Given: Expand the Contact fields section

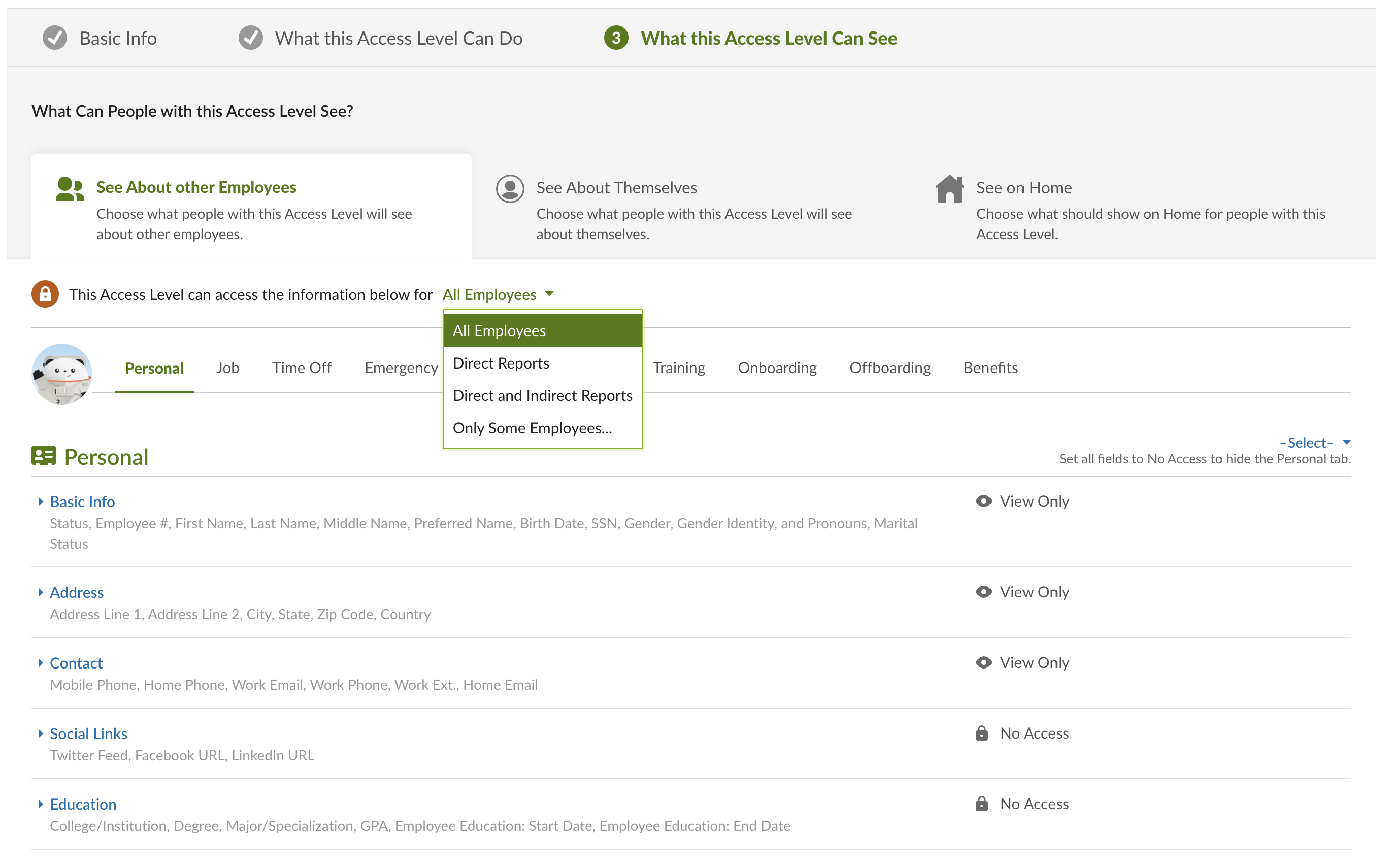Looking at the screenshot, I should [40, 663].
